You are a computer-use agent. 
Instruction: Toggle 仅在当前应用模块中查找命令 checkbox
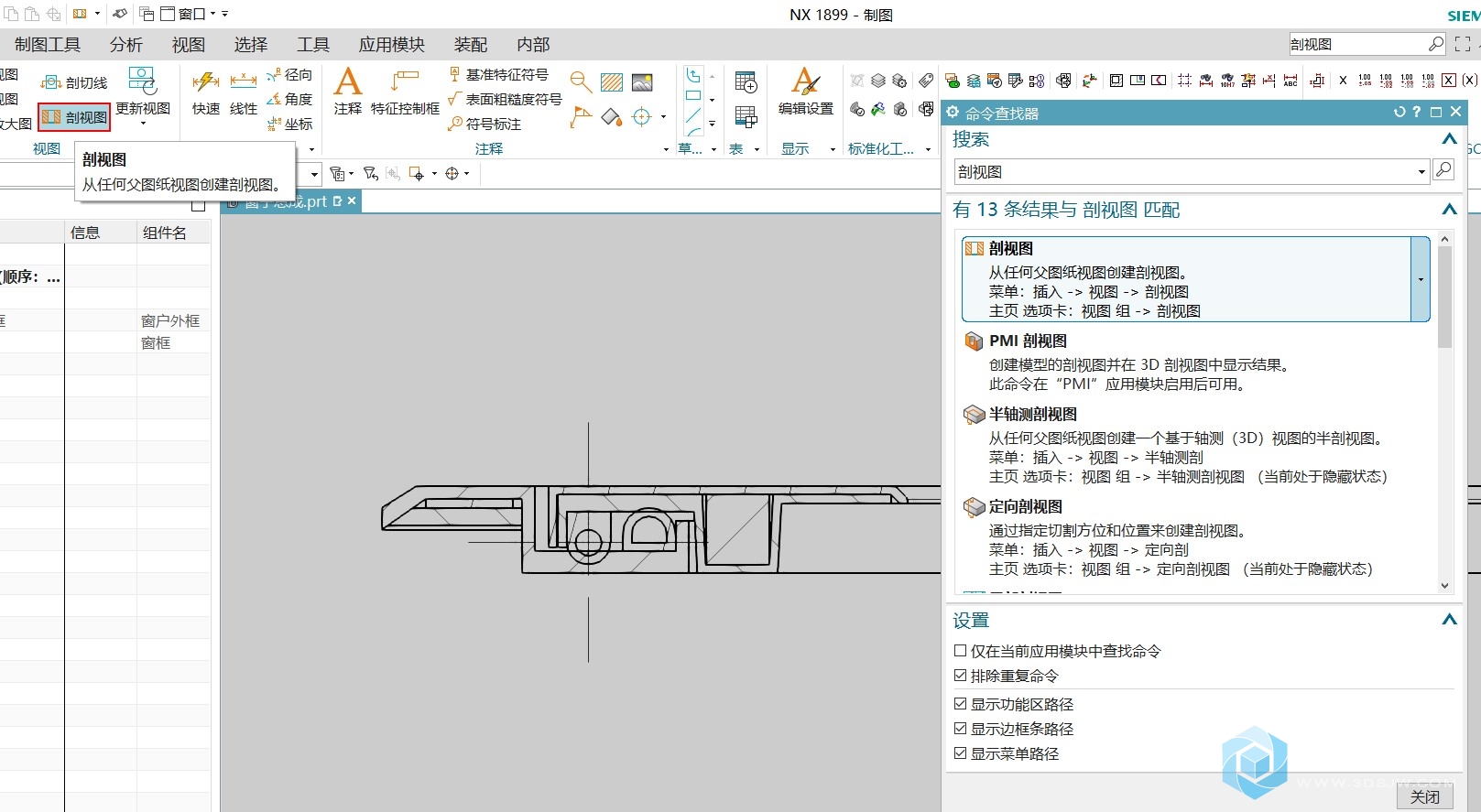(x=960, y=651)
